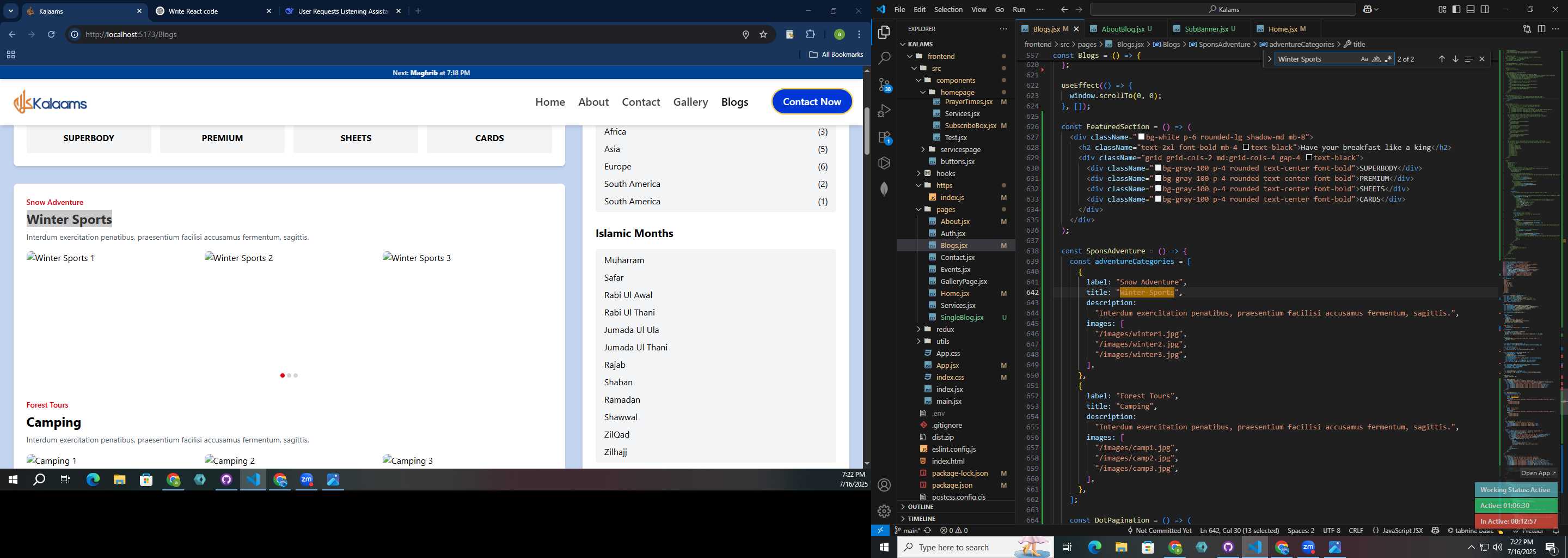
Task: Select the third Winter Sports carousel dot
Action: (296, 375)
